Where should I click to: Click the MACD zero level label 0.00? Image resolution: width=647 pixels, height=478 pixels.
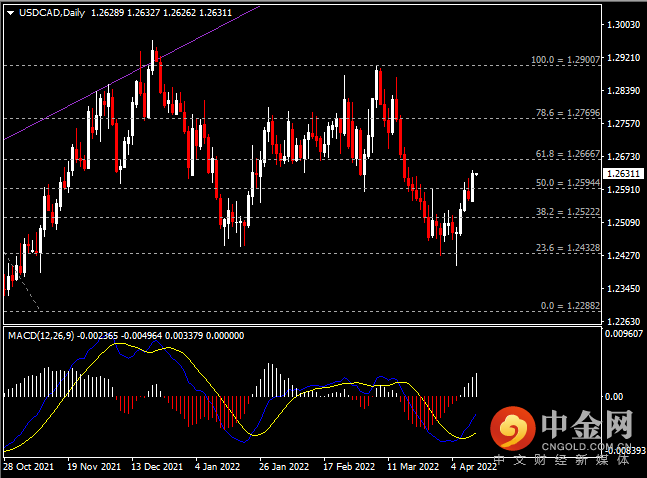point(614,397)
